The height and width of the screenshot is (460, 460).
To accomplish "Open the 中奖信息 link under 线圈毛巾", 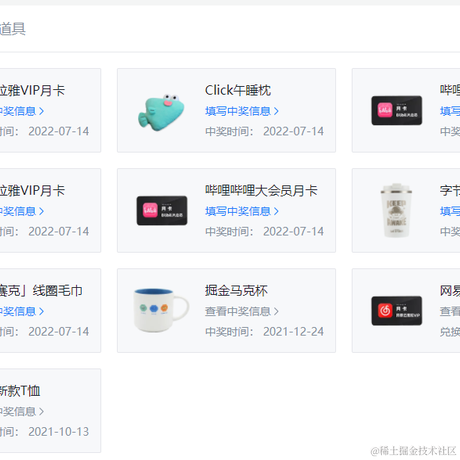I will point(22,311).
